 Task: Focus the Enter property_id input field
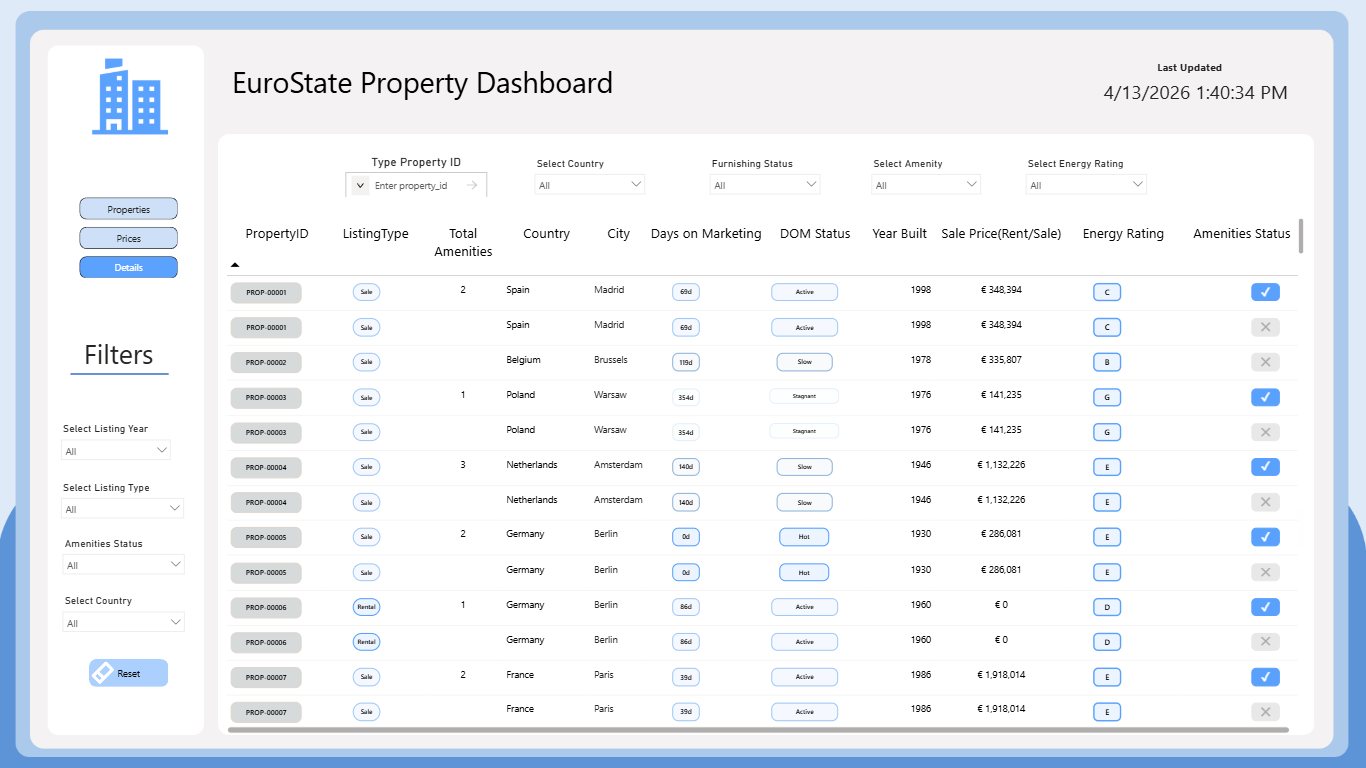[x=416, y=185]
